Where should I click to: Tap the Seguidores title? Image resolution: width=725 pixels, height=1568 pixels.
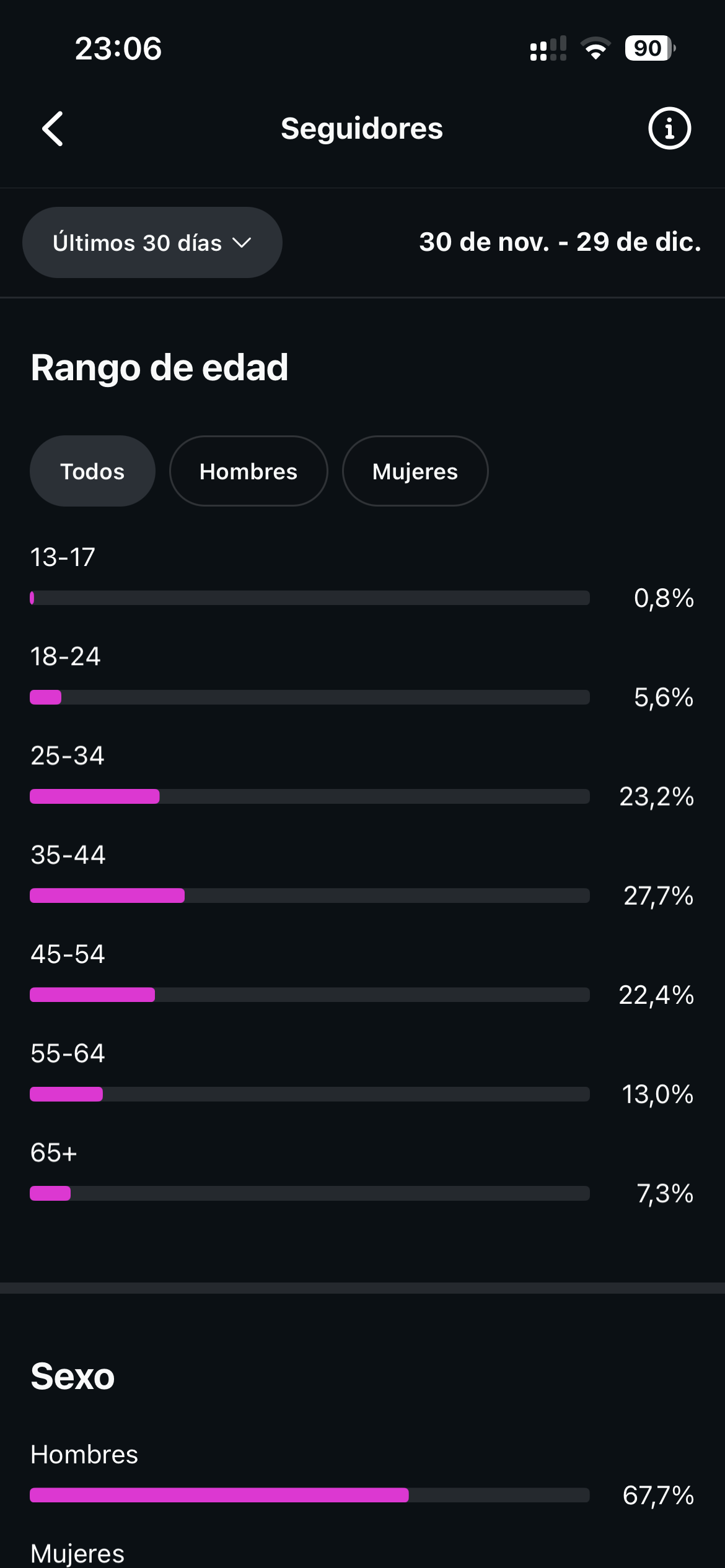(362, 128)
